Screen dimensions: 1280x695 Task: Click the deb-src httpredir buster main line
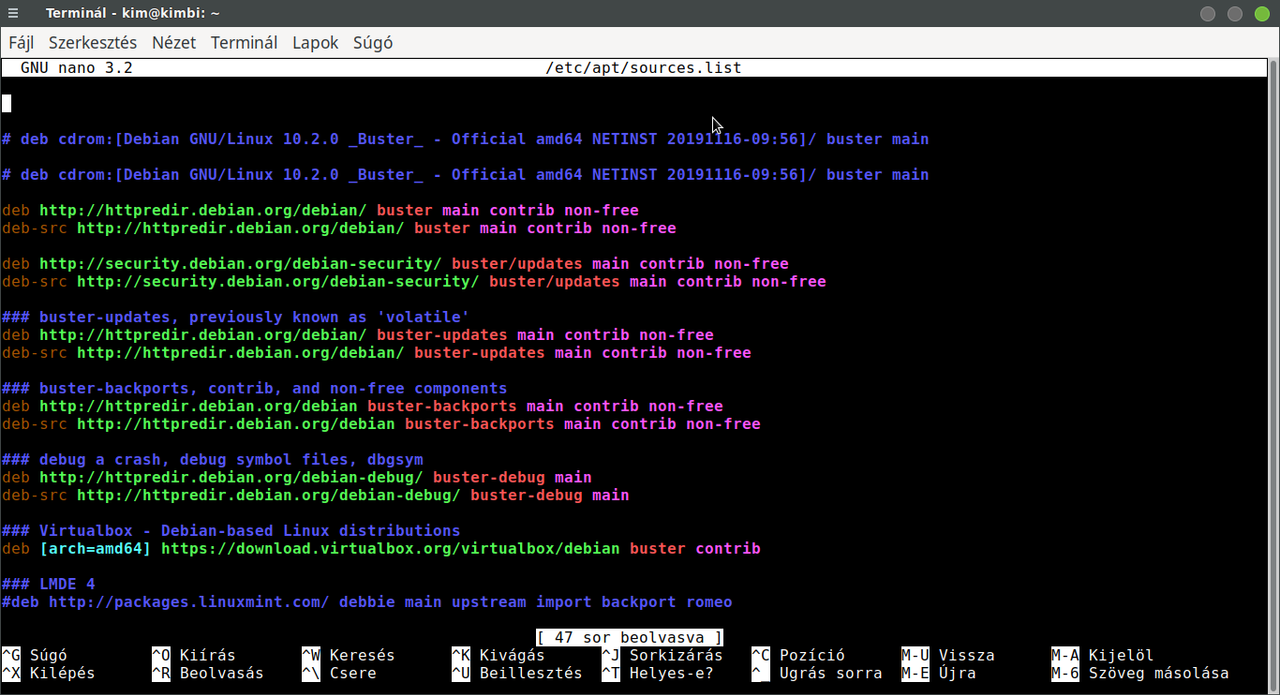tap(339, 228)
